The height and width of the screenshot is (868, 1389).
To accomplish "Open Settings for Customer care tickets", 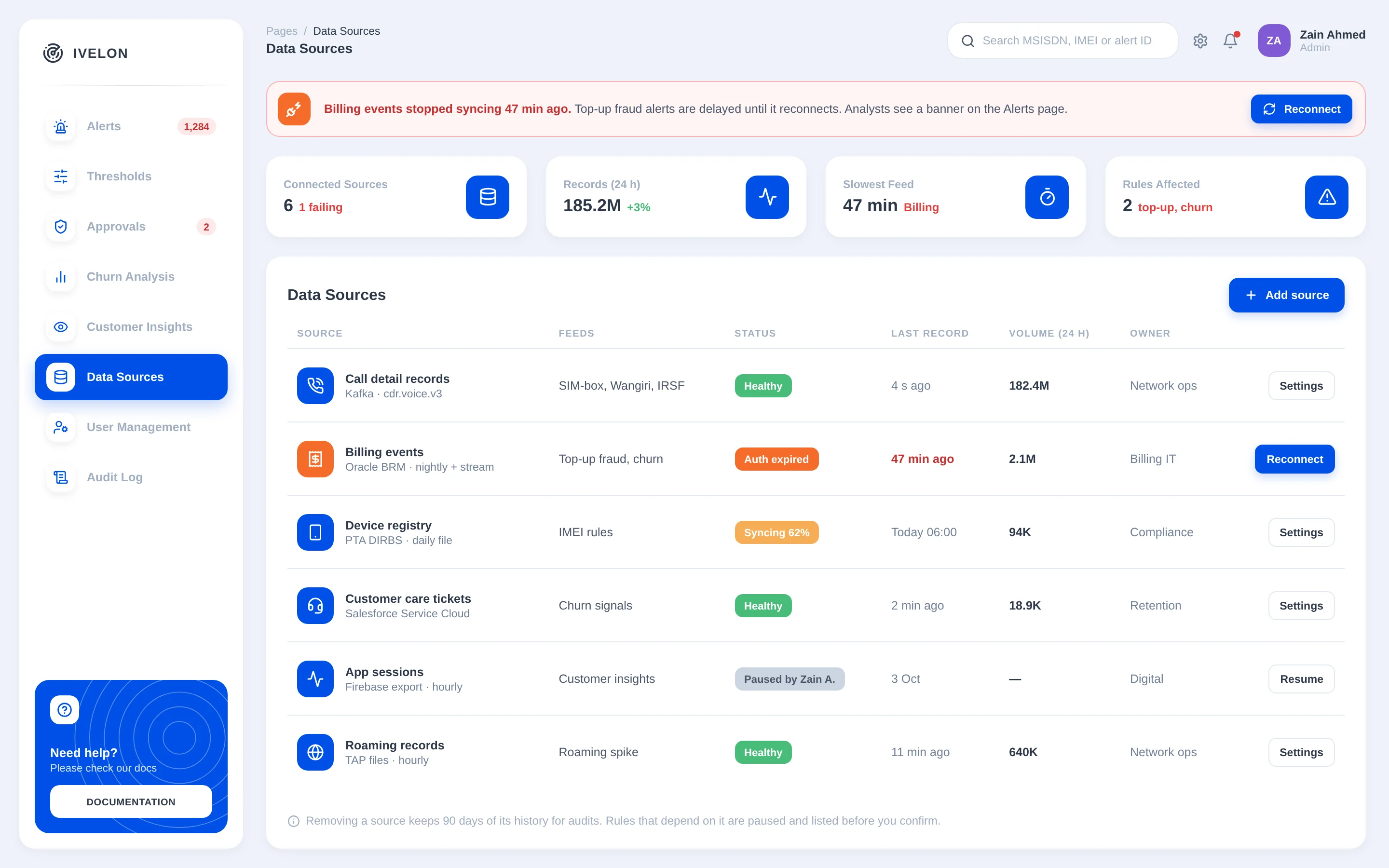I will (1301, 606).
